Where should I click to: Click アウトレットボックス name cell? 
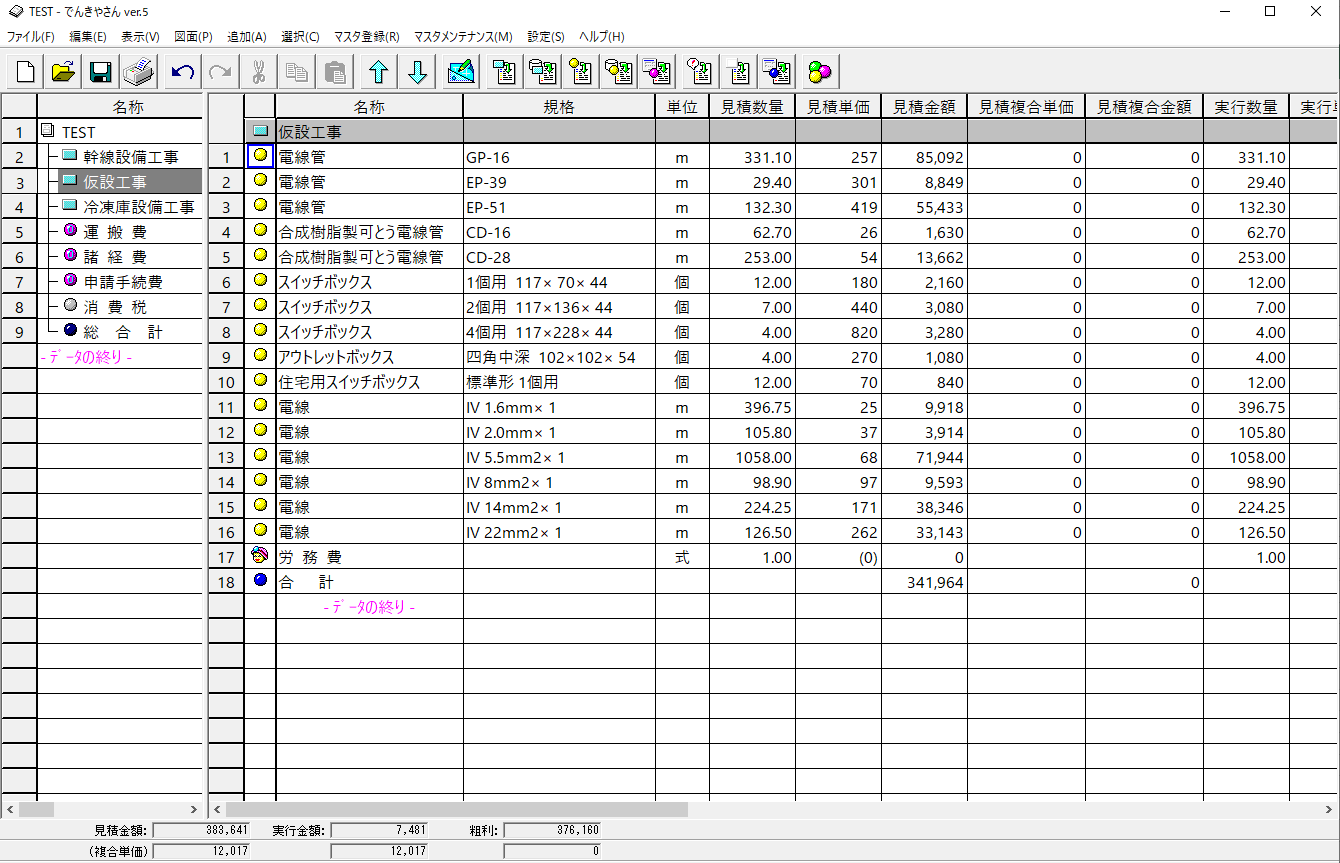(369, 357)
